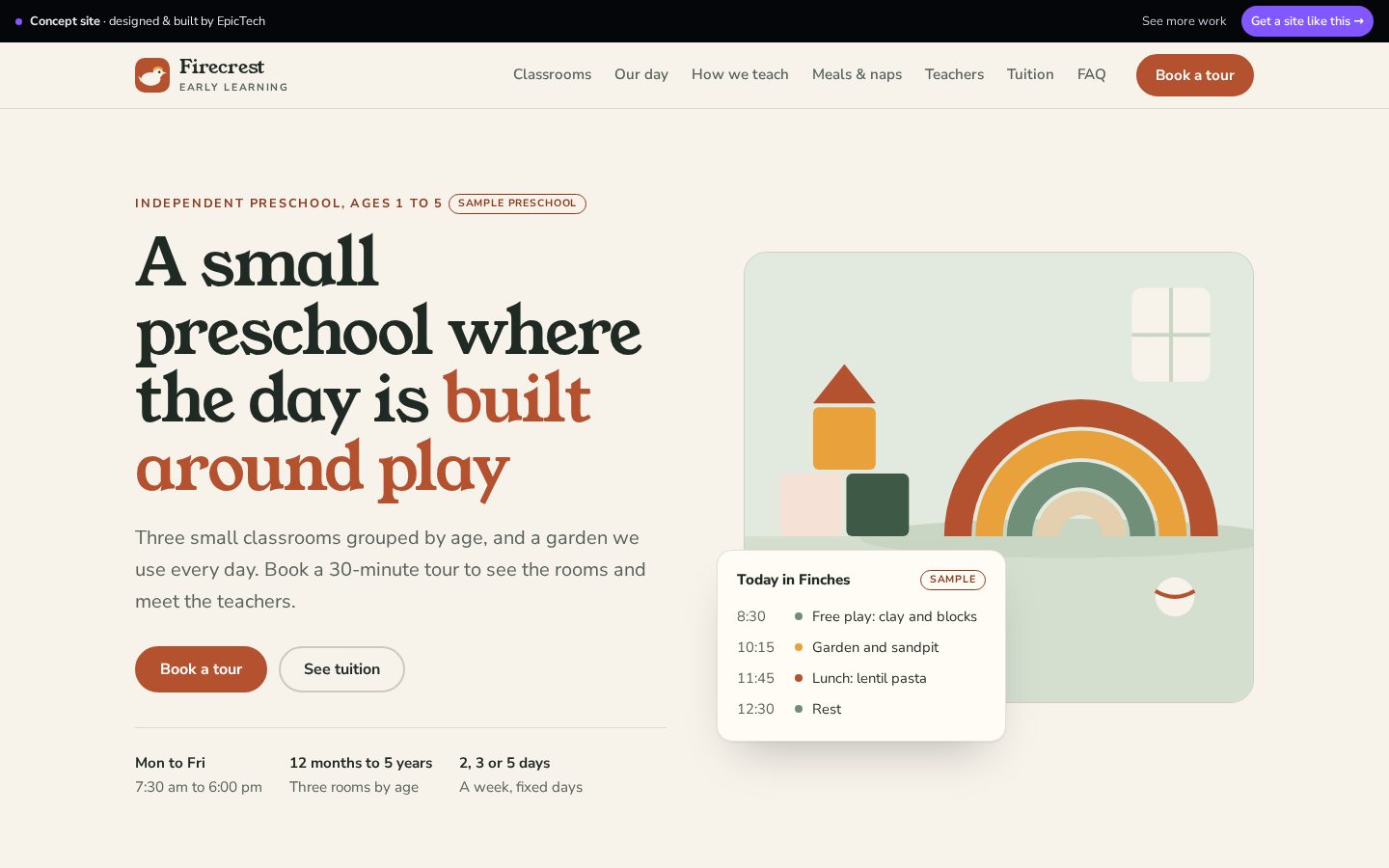Click the window illustration icon
Image resolution: width=1389 pixels, height=868 pixels.
[x=1171, y=335]
